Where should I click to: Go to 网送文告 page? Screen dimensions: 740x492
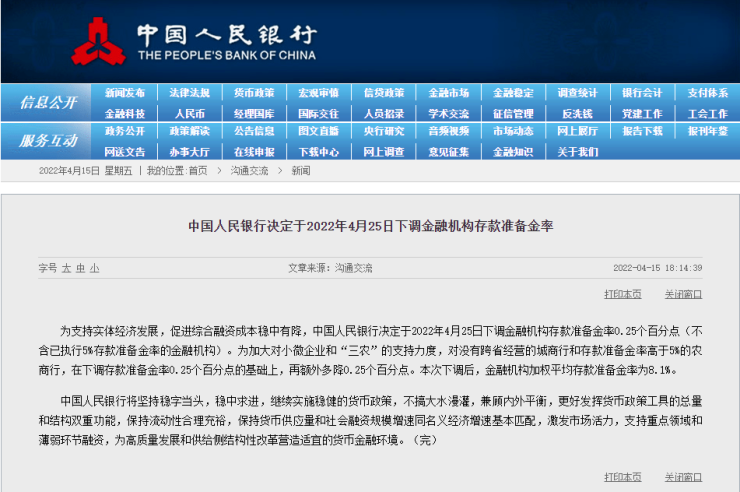(125, 152)
